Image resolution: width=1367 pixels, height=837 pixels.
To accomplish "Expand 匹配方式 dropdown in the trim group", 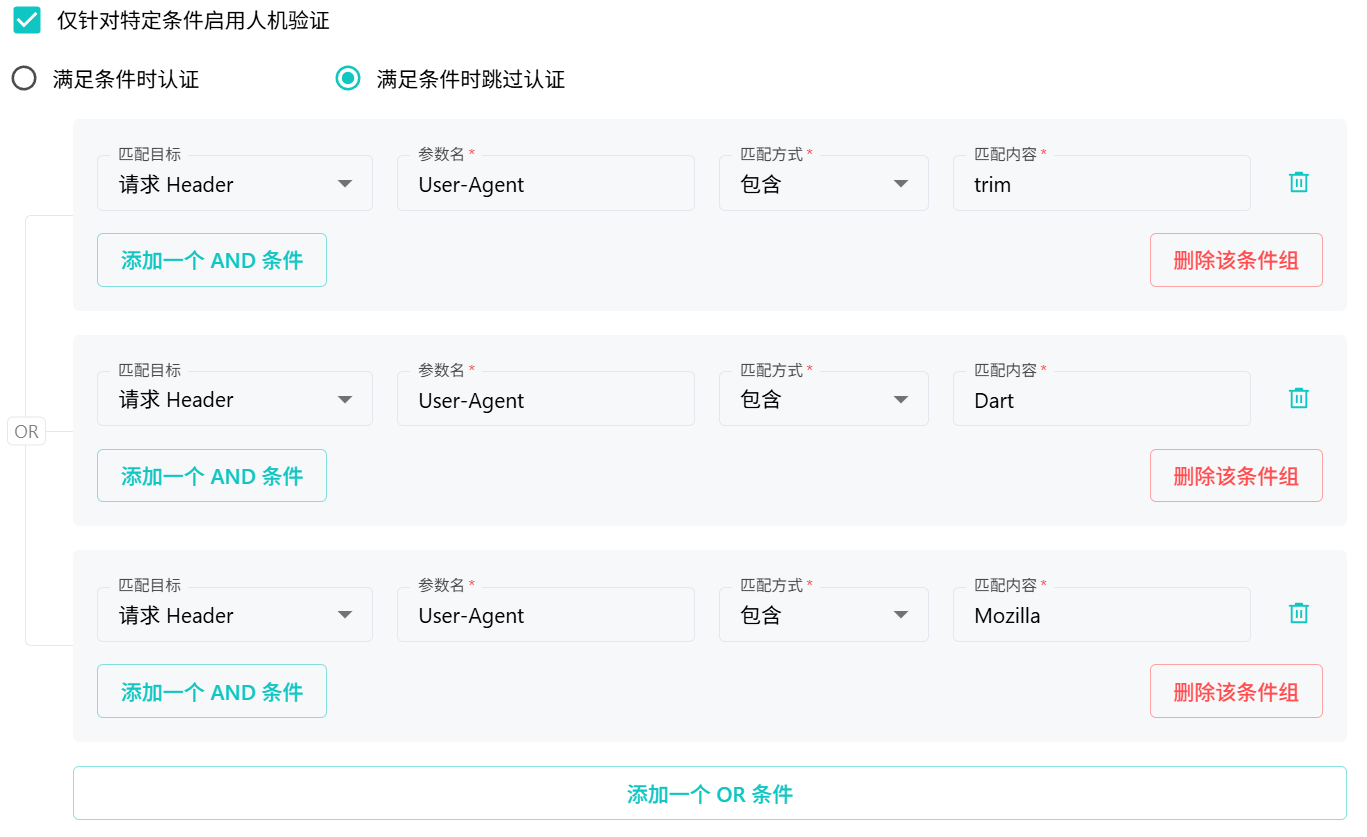I will click(x=823, y=184).
